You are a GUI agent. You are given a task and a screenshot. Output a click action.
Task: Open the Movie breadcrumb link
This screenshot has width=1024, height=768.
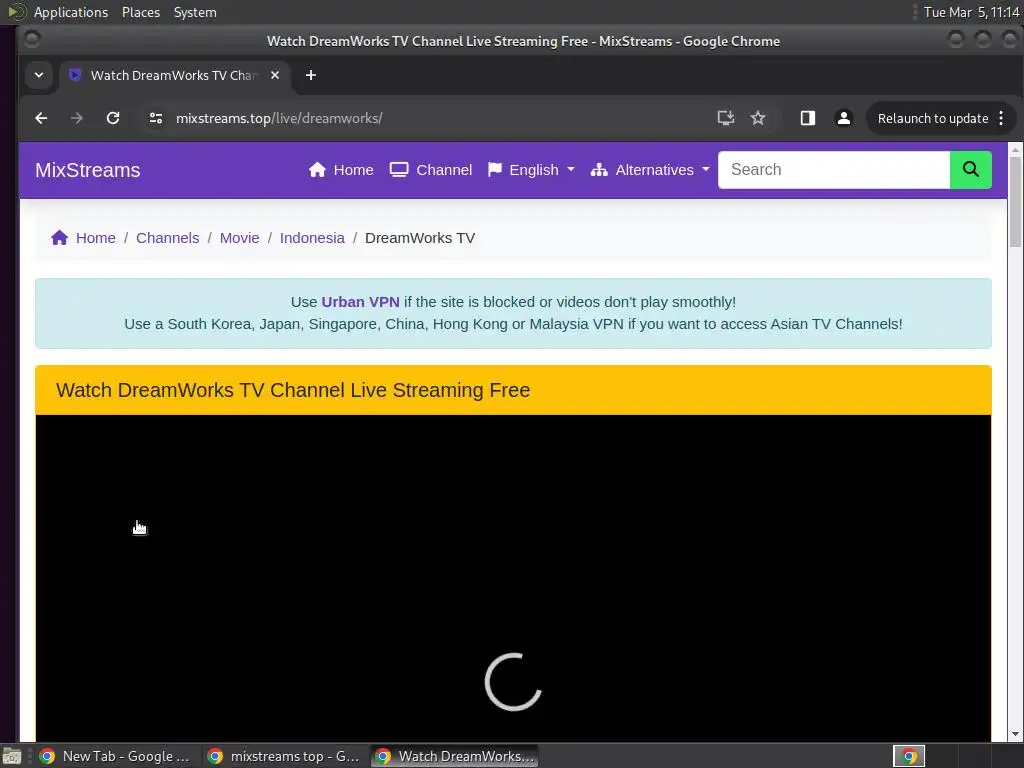click(239, 238)
